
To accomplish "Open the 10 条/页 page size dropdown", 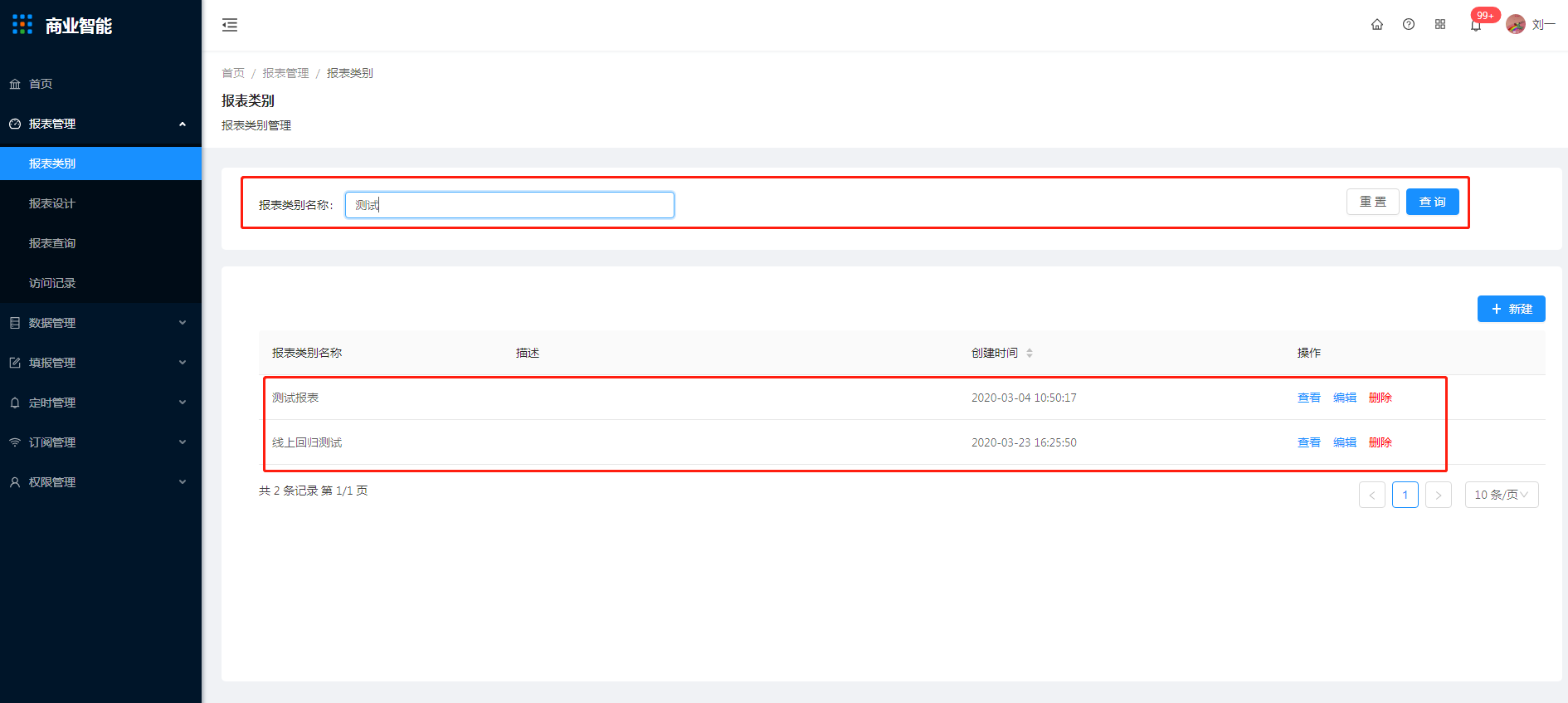I will [x=1502, y=495].
